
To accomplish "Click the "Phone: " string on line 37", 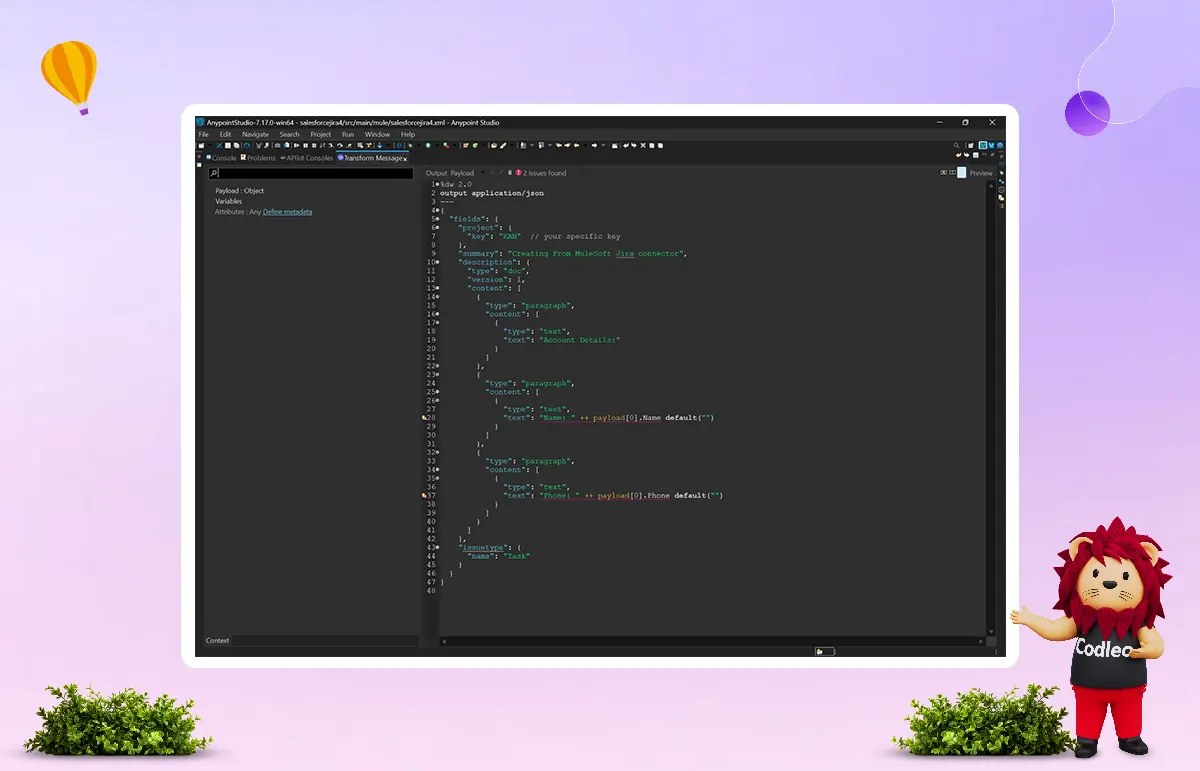I will [560, 496].
